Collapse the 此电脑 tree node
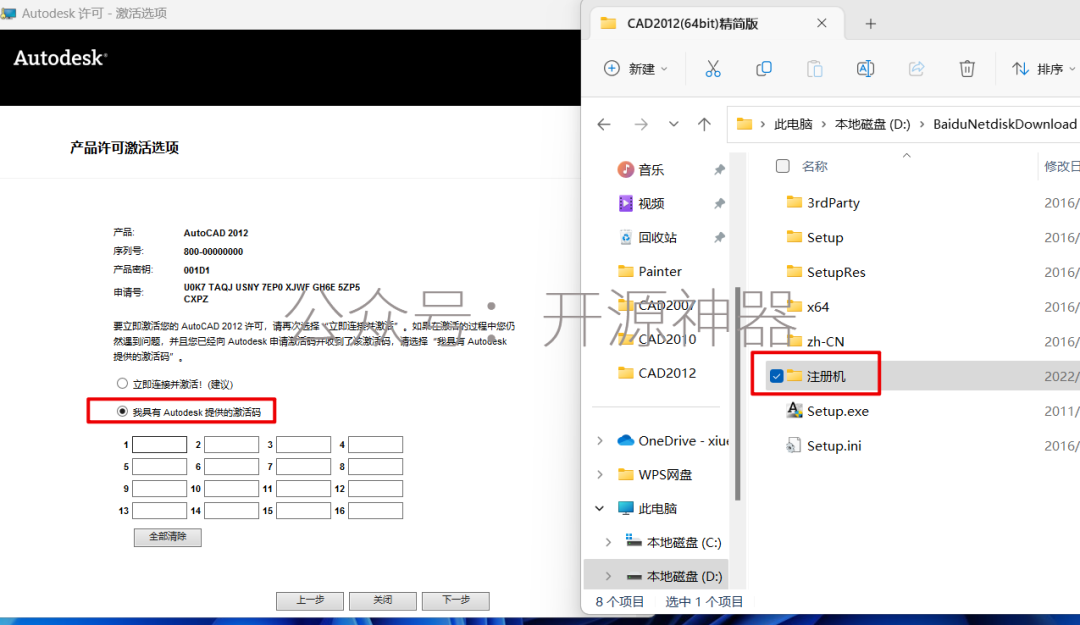The image size is (1080, 625). click(600, 509)
